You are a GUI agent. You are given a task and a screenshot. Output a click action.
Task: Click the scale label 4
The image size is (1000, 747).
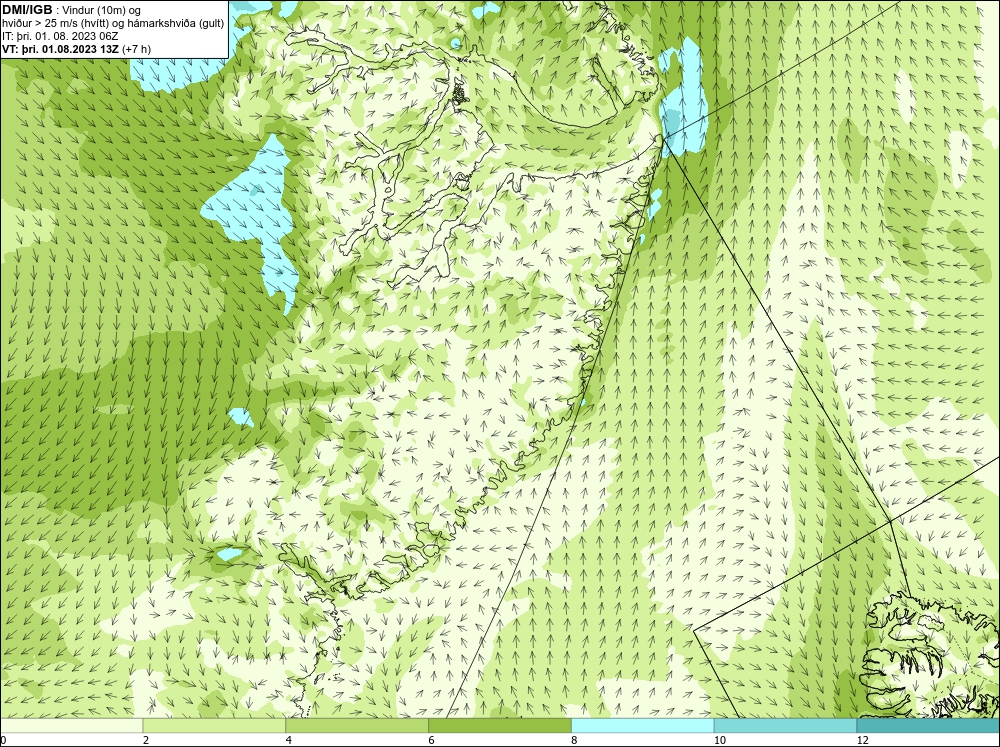pos(289,740)
